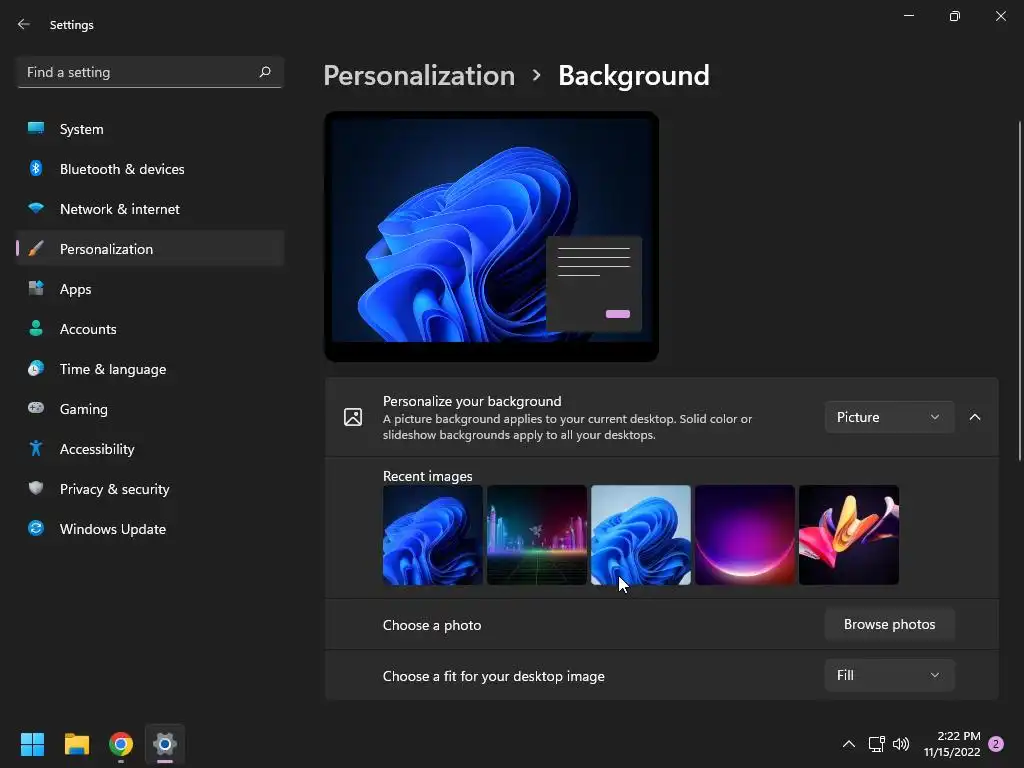
Task: Go to Network & internet settings
Action: click(150, 209)
